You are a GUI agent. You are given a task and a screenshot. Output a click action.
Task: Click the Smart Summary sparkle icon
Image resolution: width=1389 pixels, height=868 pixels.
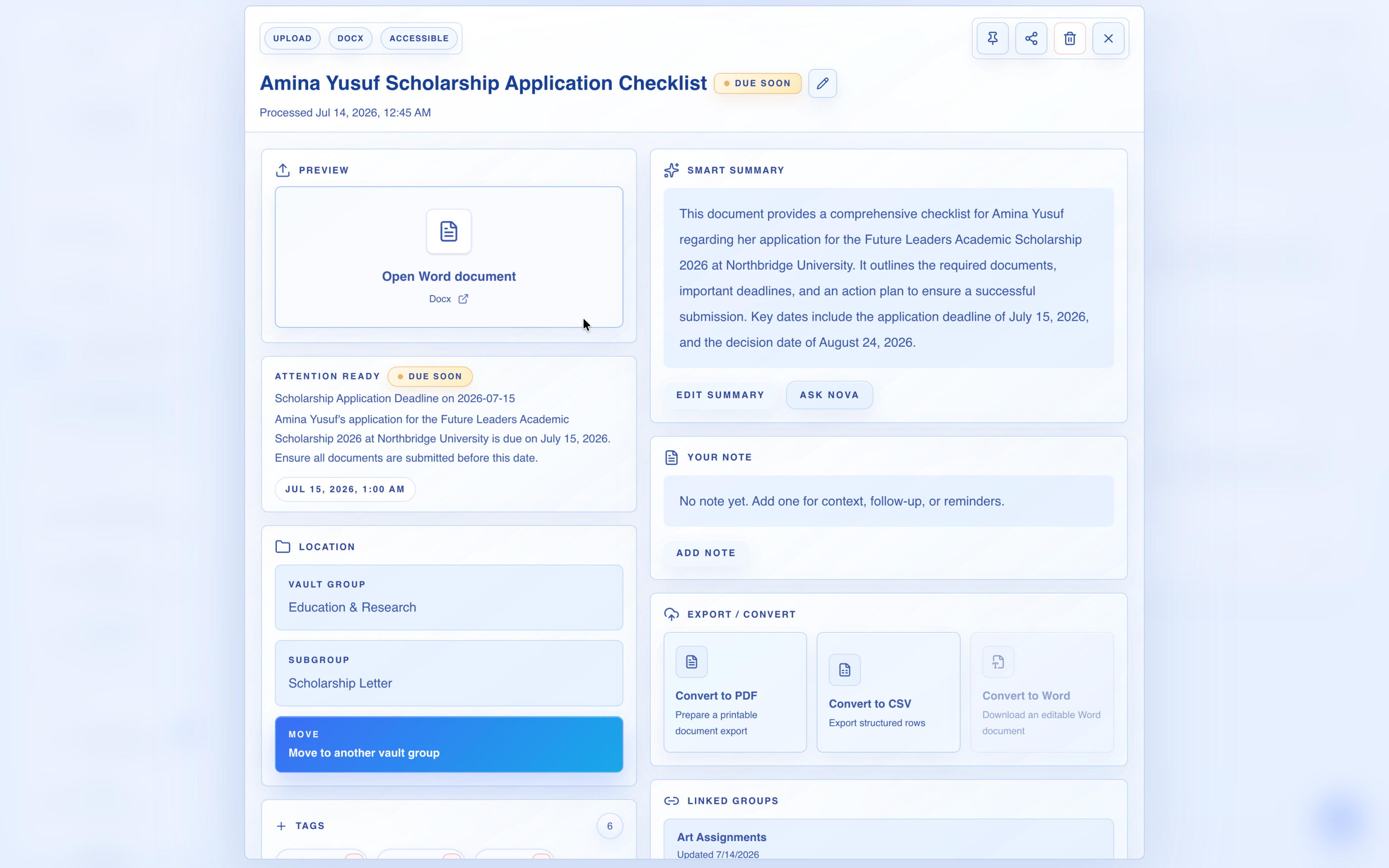[671, 170]
